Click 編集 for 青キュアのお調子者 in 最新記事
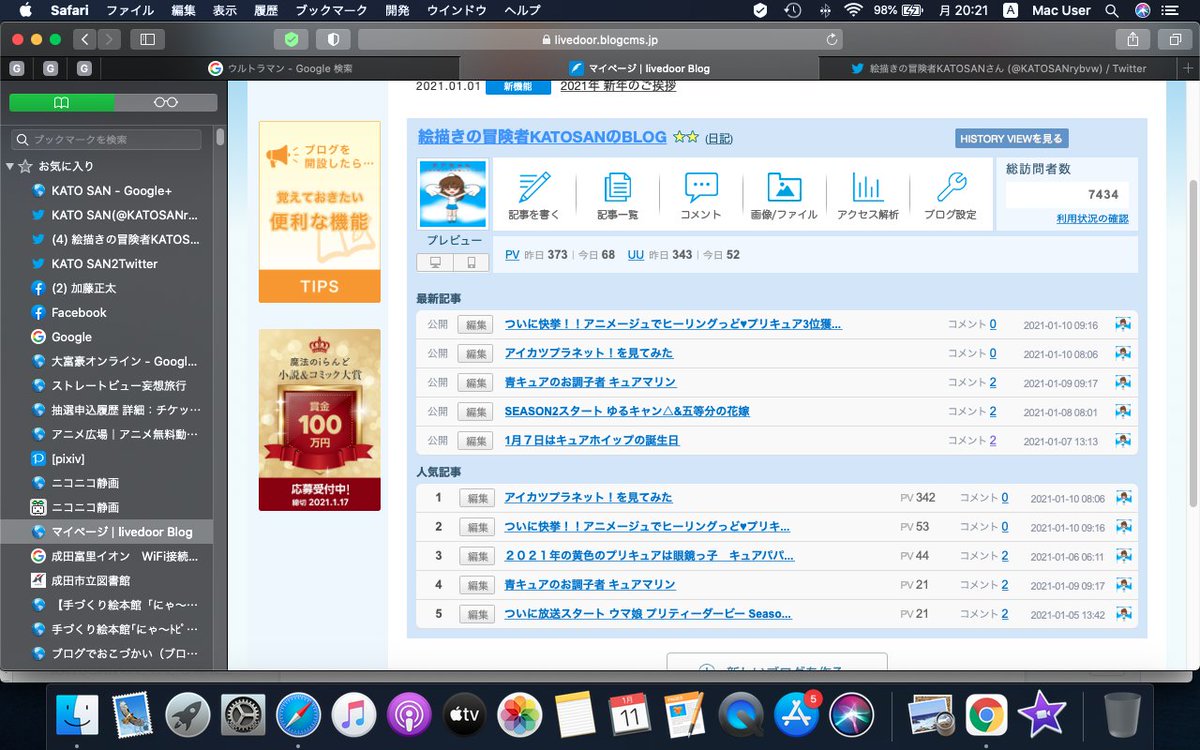 475,382
